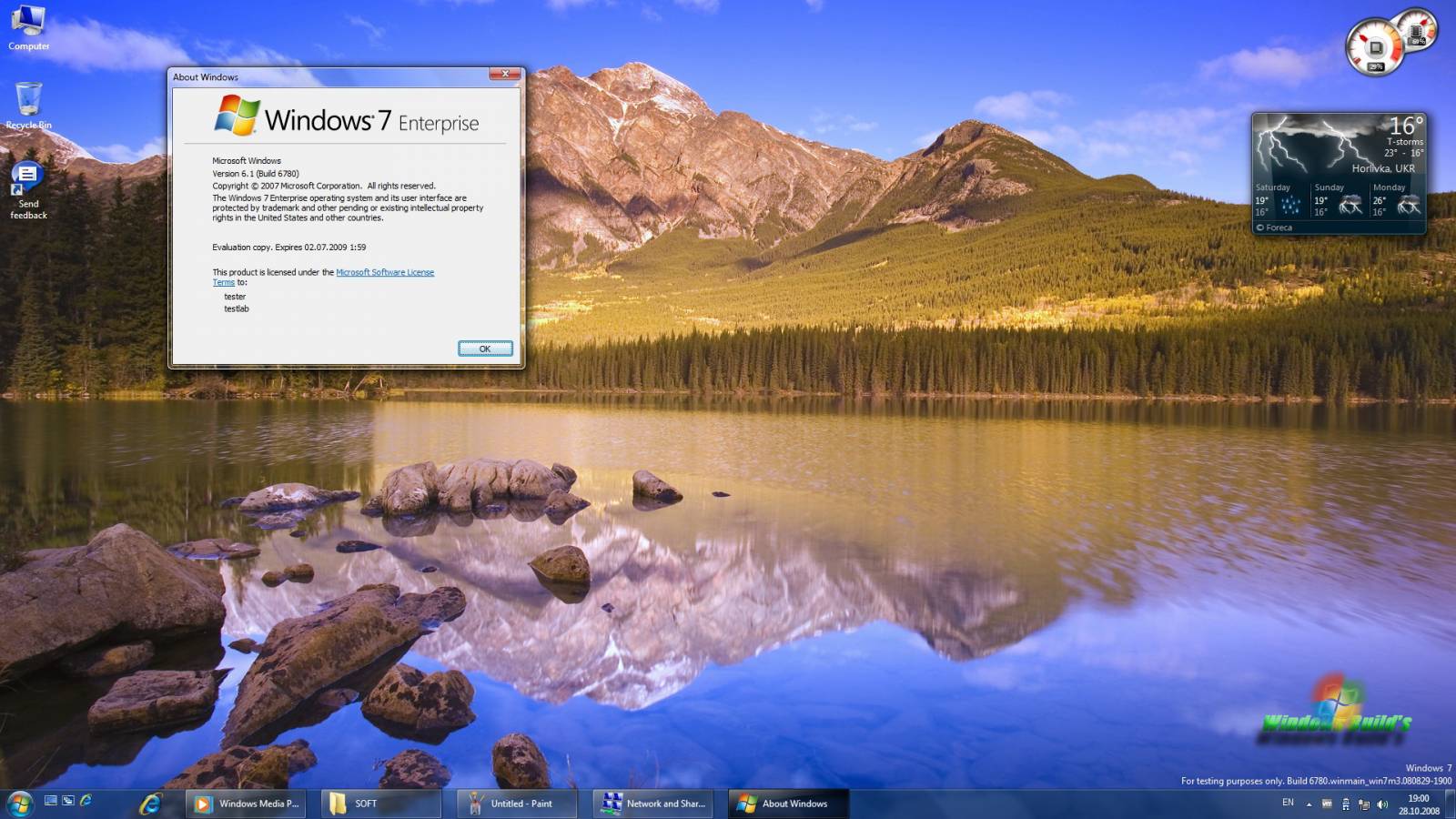
Task: Click the licensed user name 'tester'
Action: 235,297
